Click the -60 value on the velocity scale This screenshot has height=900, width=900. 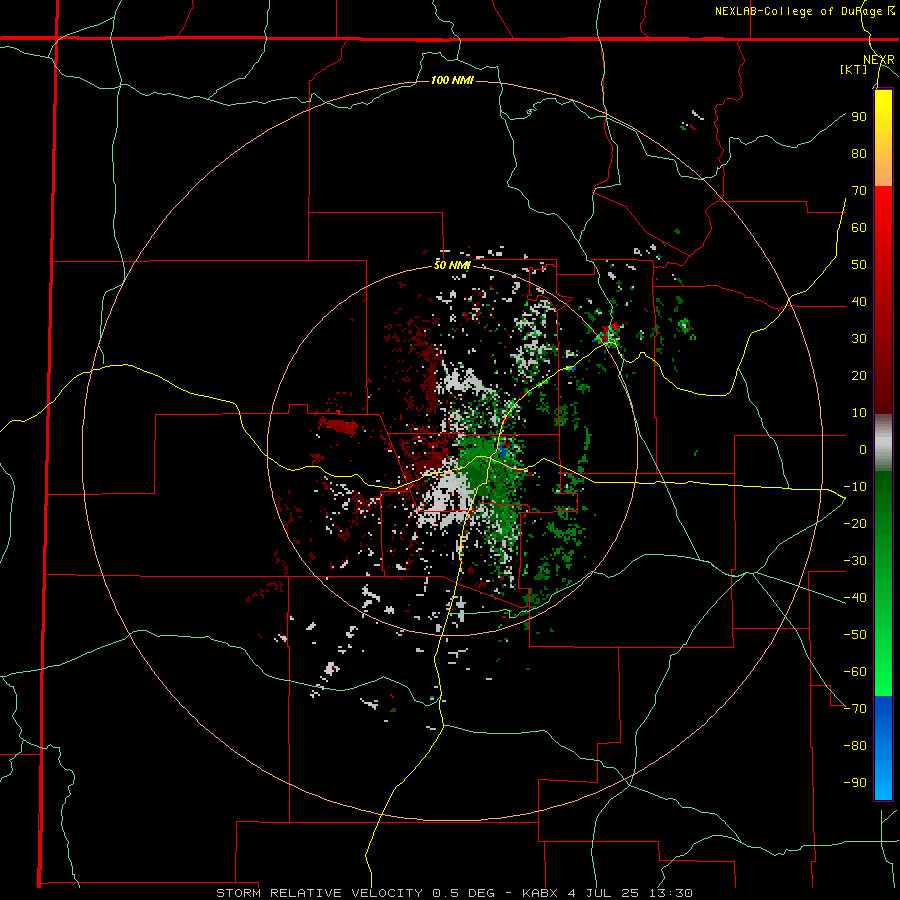(855, 672)
